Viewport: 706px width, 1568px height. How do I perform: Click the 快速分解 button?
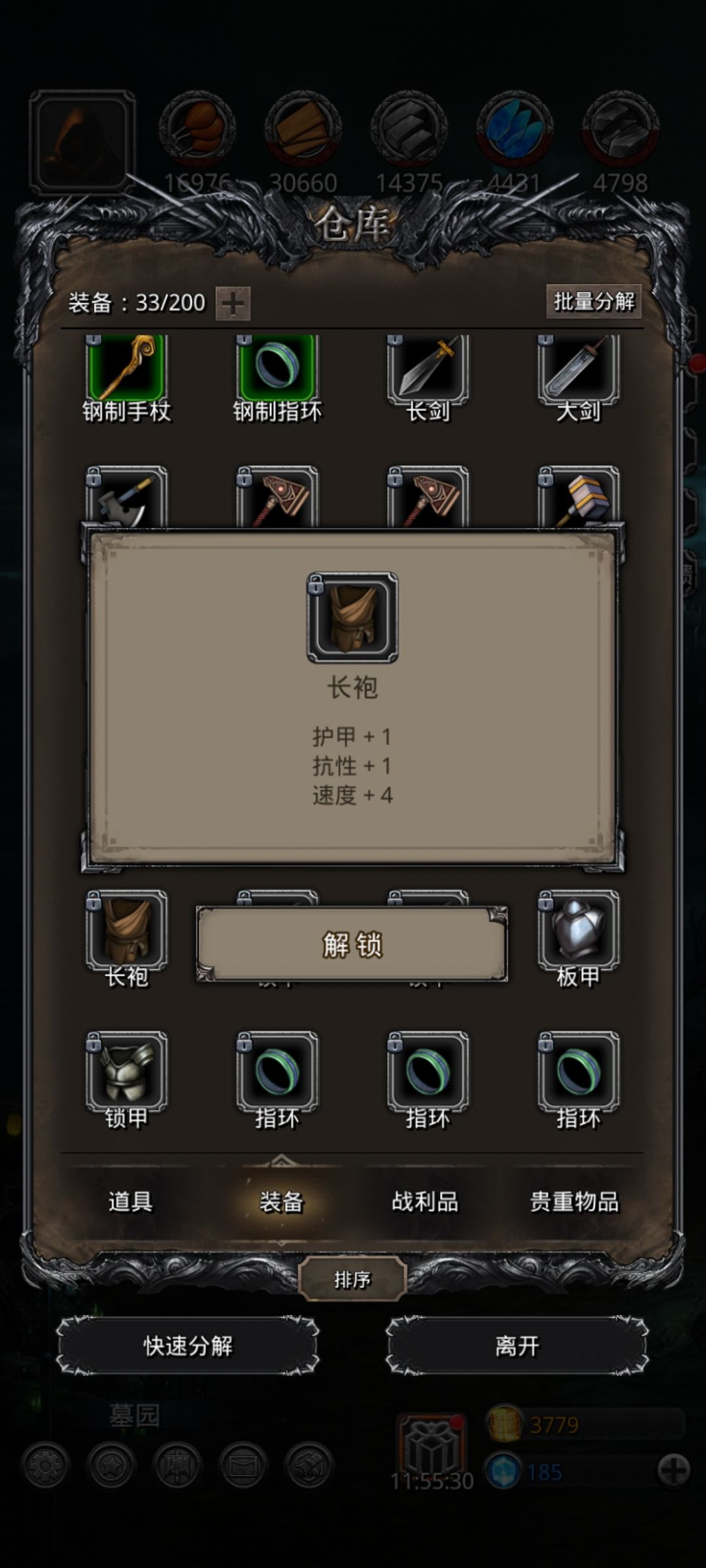[188, 1346]
